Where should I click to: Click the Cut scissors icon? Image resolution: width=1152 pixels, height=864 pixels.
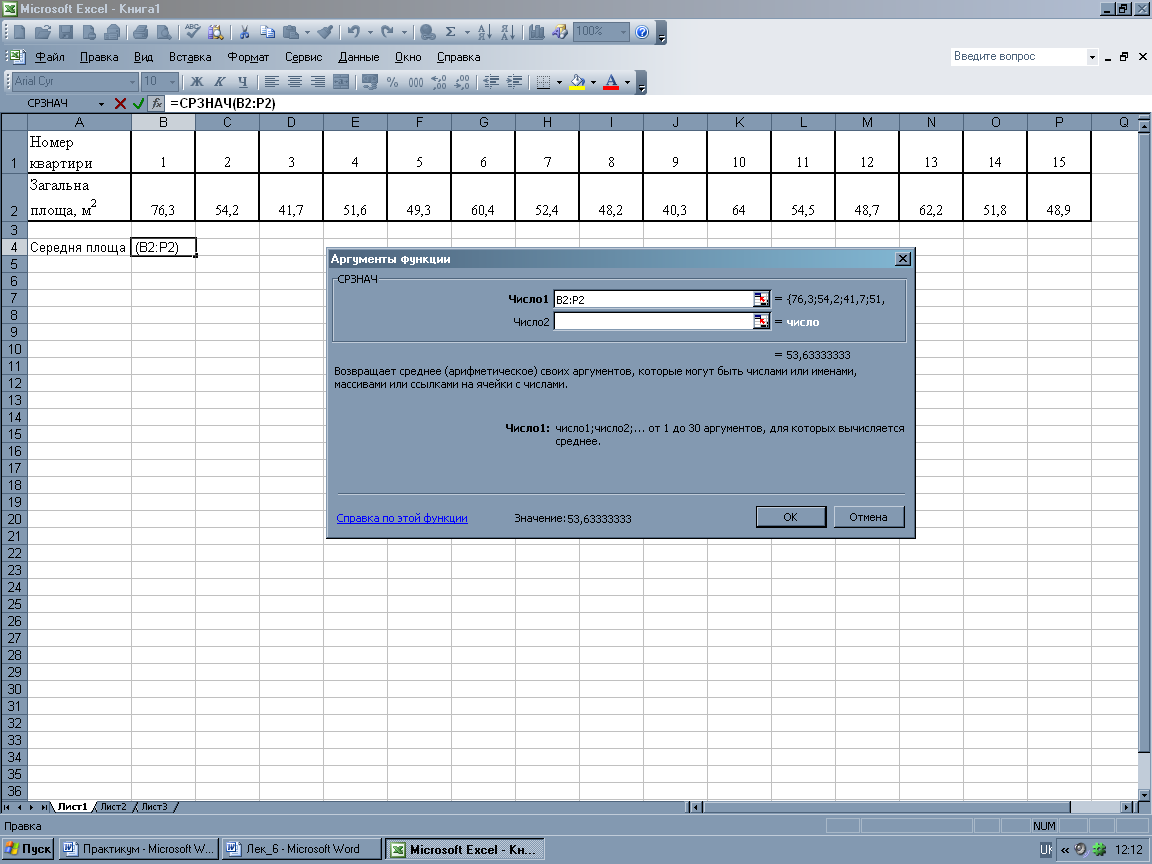click(245, 32)
